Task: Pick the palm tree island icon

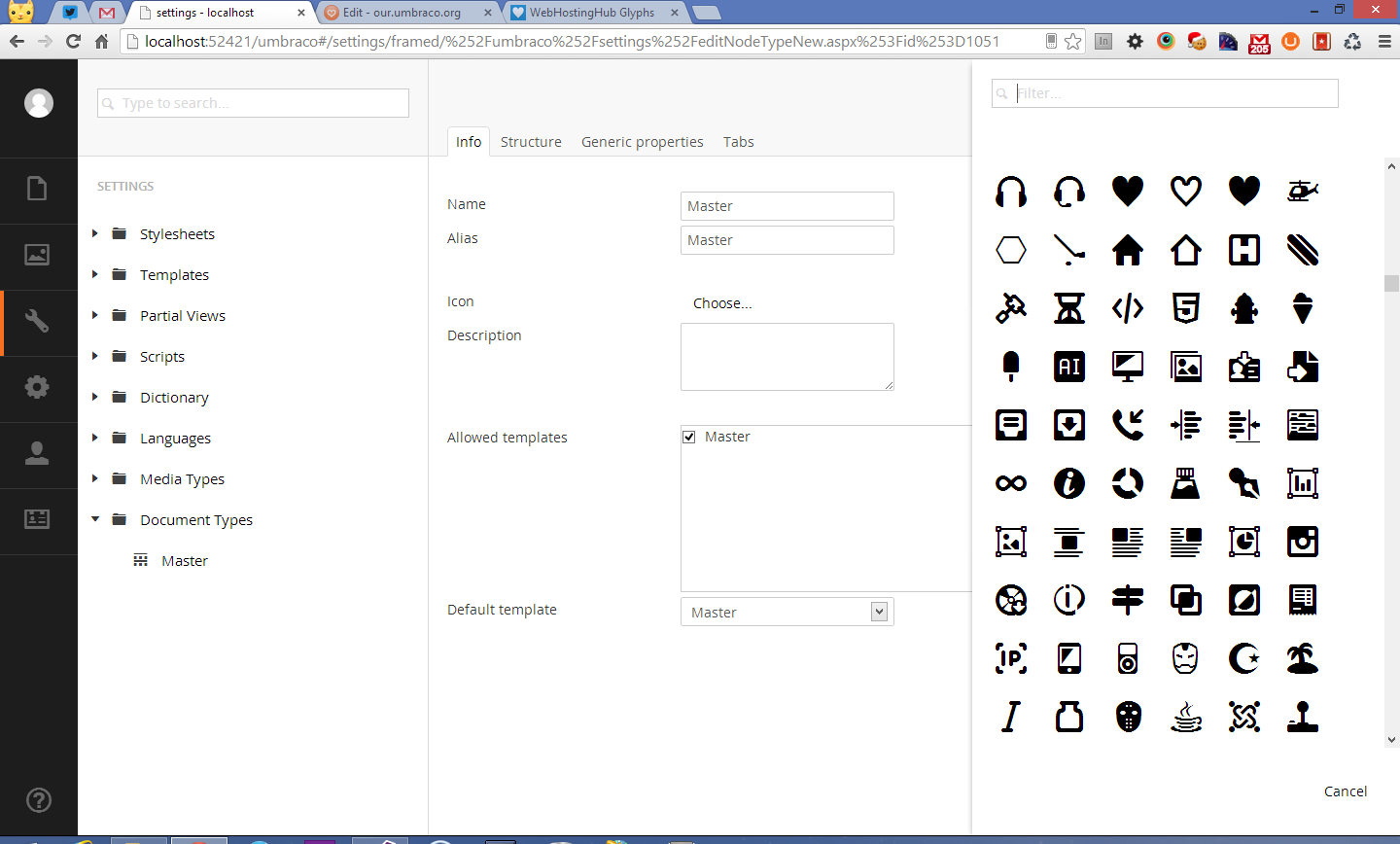Action: point(1303,658)
